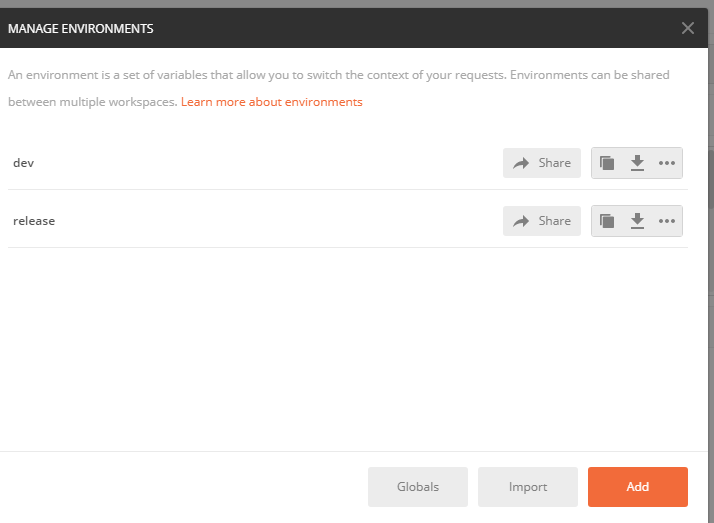The height and width of the screenshot is (523, 714).
Task: Duplicate the dev environment
Action: (607, 163)
